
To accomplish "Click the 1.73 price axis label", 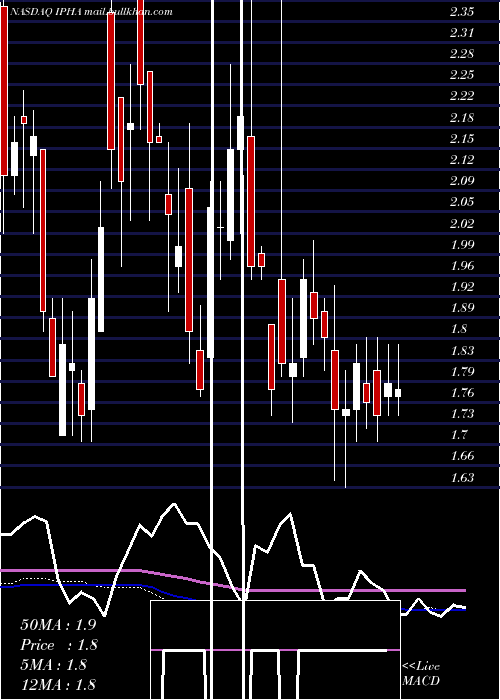I will (462, 414).
